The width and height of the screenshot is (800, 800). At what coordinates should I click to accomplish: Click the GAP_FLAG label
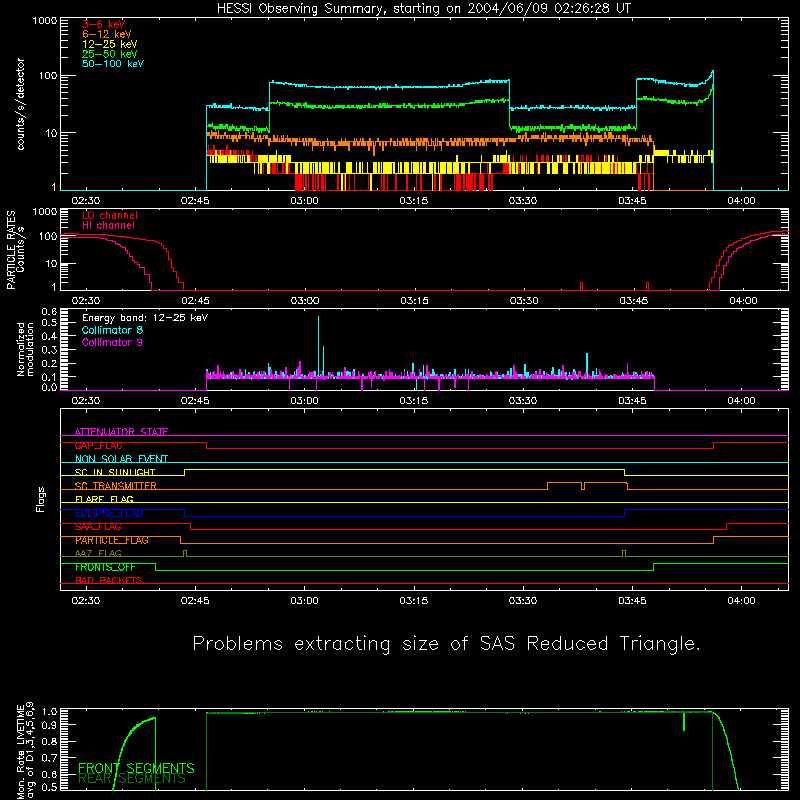pyautogui.click(x=98, y=445)
